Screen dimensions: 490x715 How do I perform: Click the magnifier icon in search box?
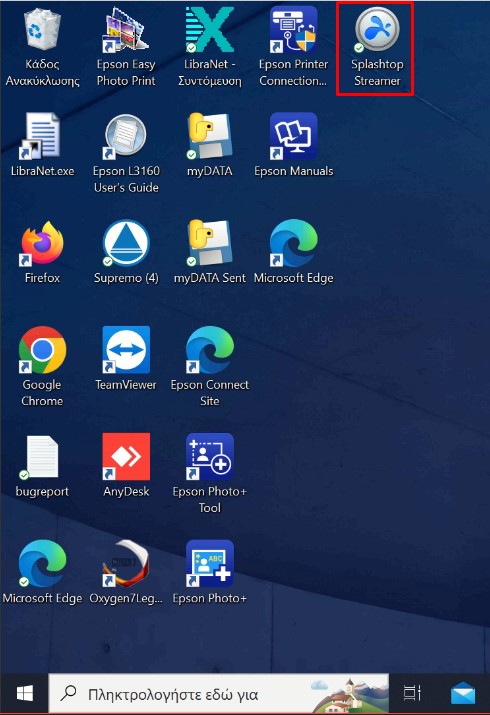69,693
